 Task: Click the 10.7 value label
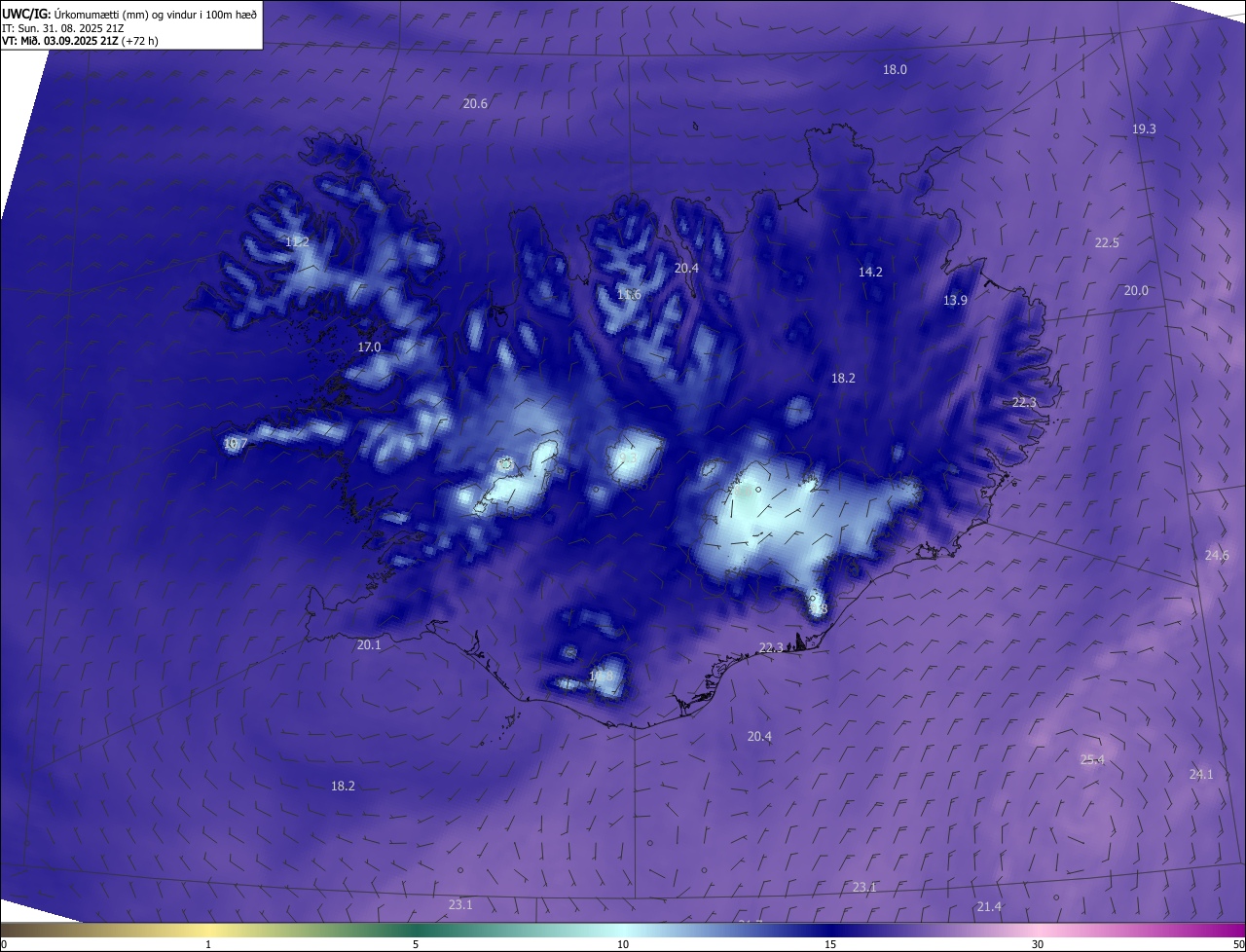coord(235,444)
